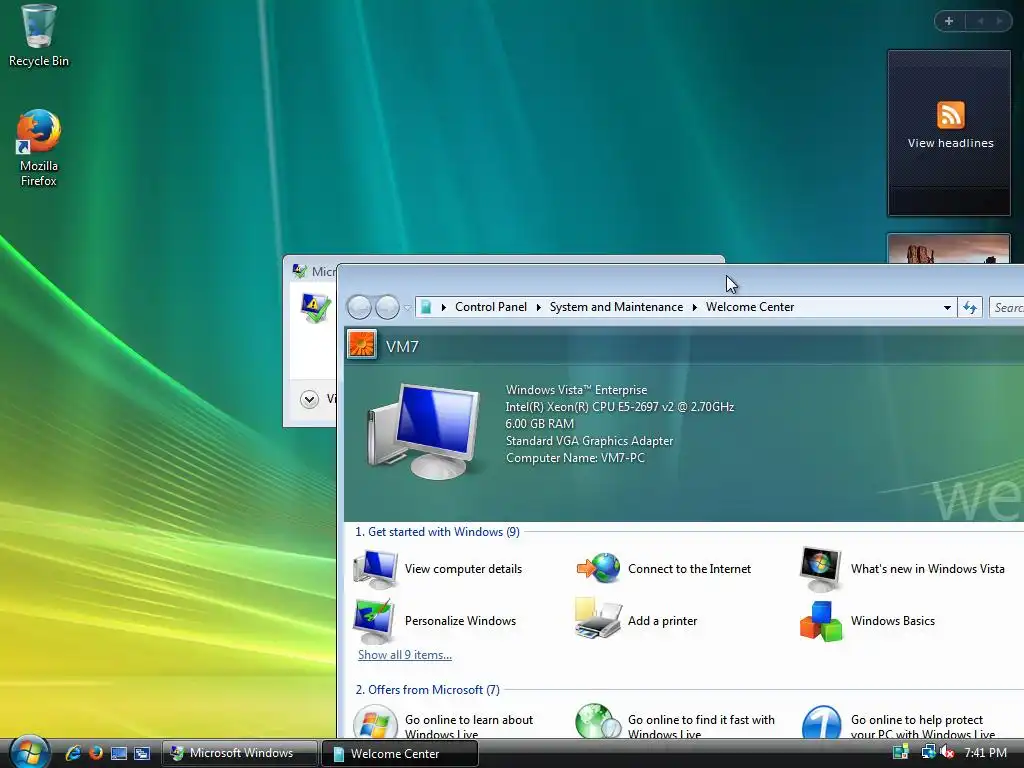Click the Refresh button in address bar
The image size is (1024, 768).
pos(970,307)
